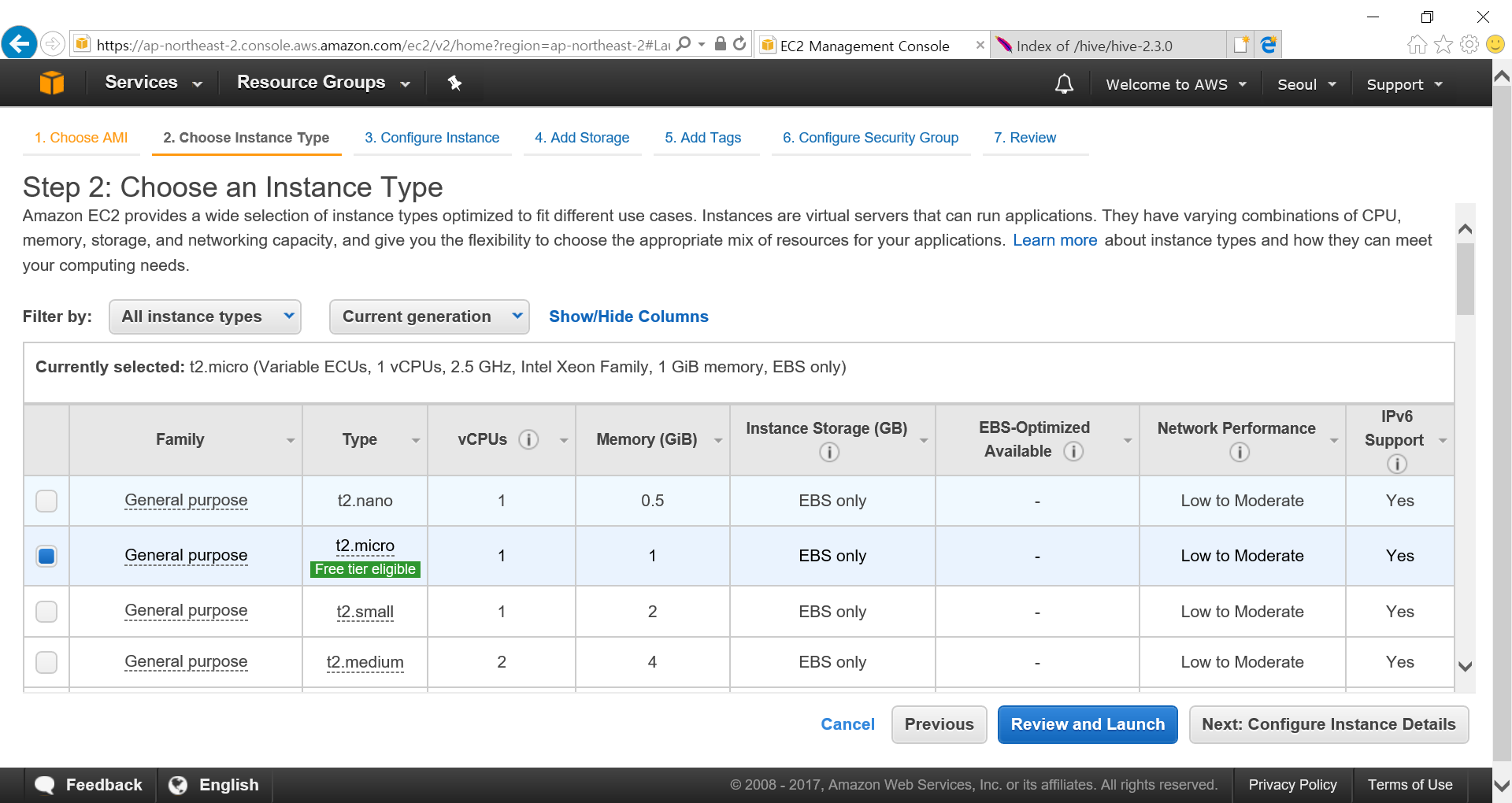This screenshot has width=1512, height=803.
Task: Click the smiley feedback icon
Action: point(1495,45)
